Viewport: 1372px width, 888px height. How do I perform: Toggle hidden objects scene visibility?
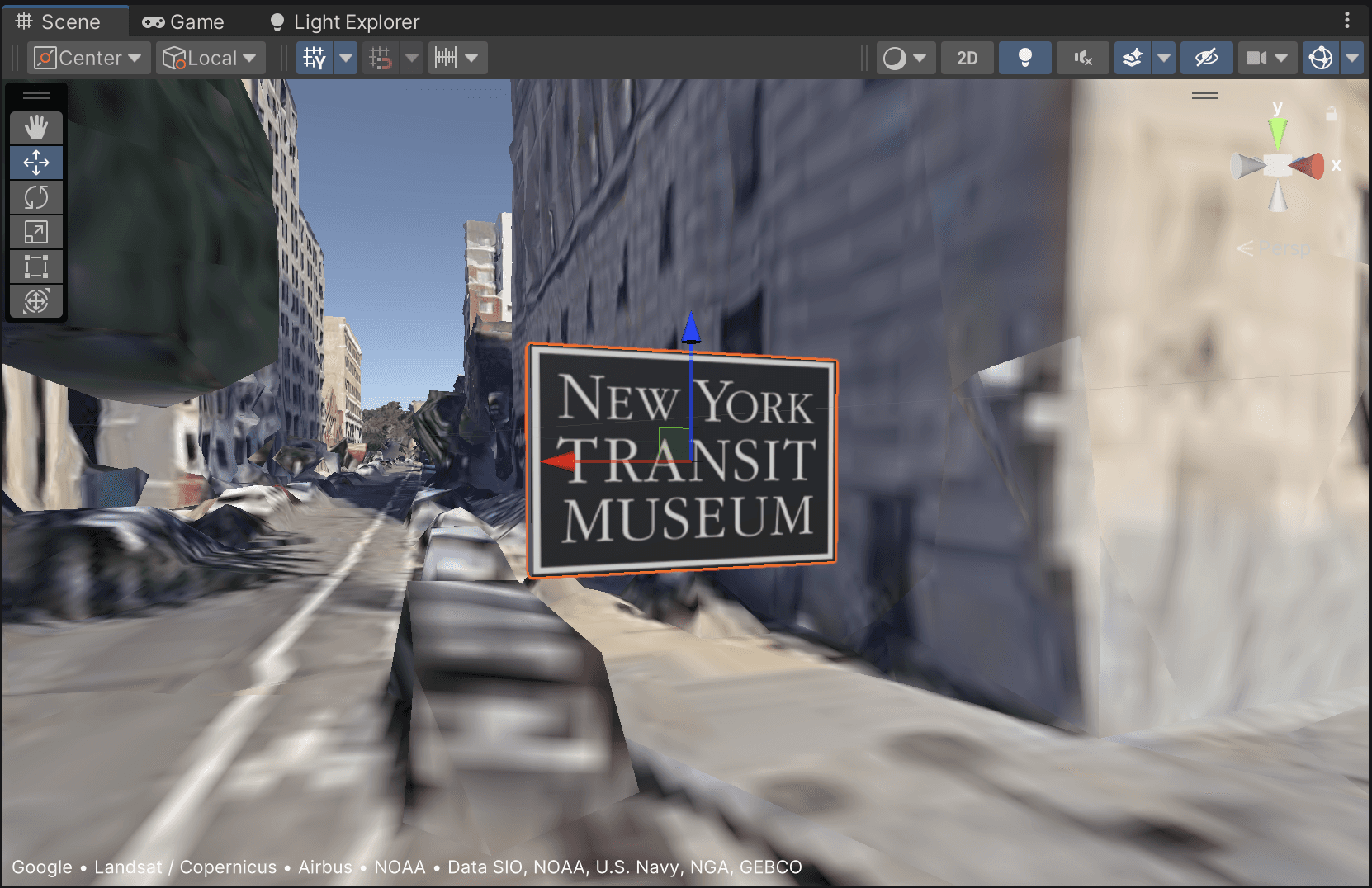point(1206,58)
